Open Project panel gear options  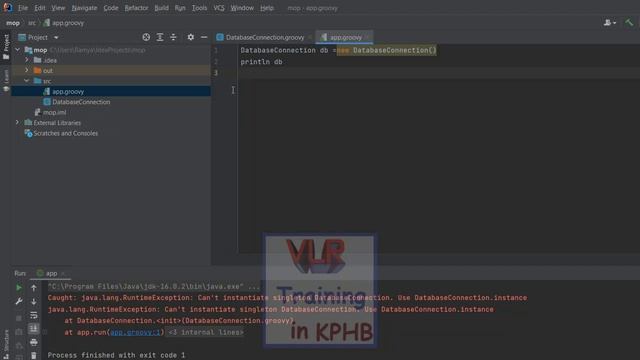[x=191, y=37]
